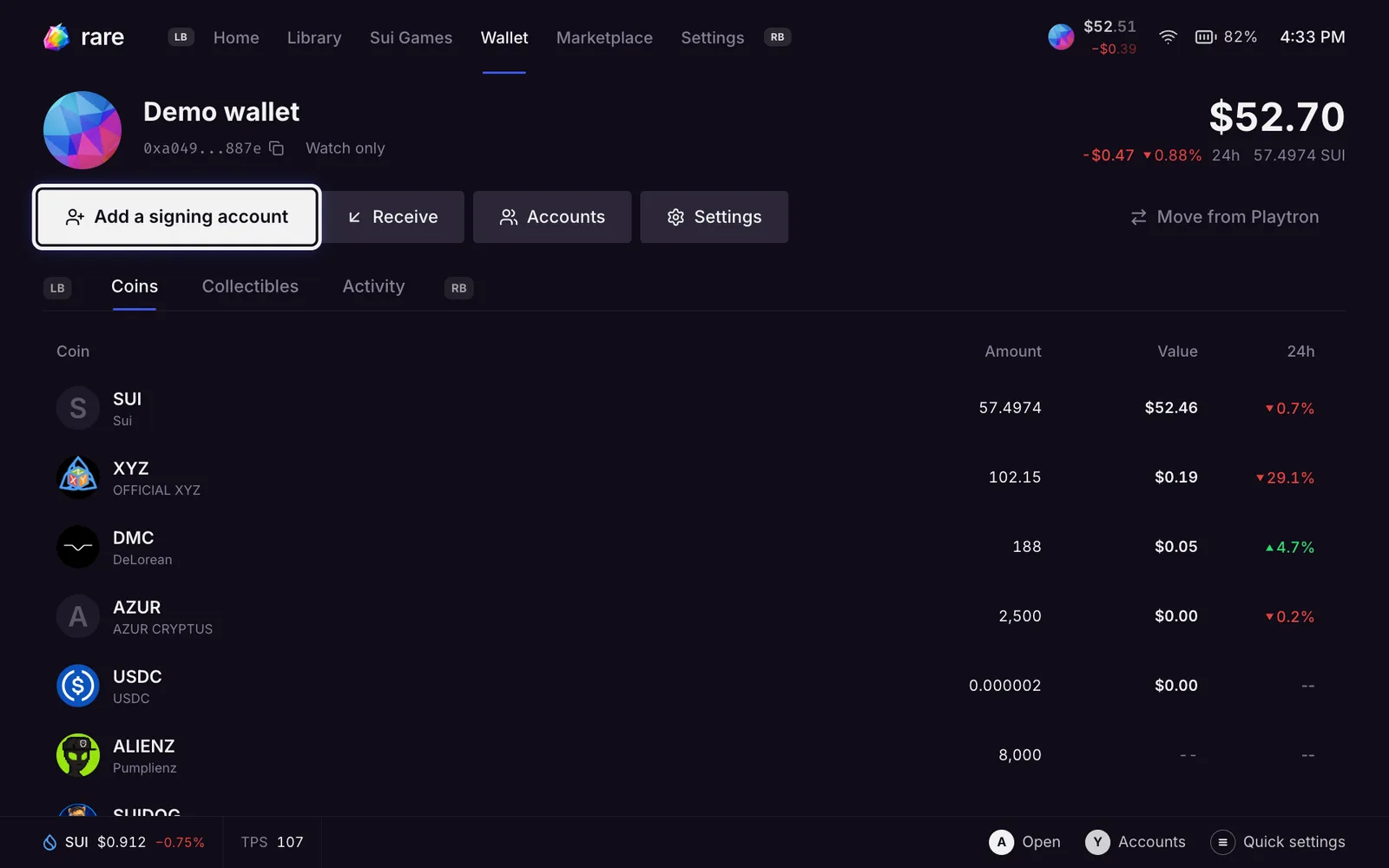
Task: Click the Receive button
Action: (393, 217)
